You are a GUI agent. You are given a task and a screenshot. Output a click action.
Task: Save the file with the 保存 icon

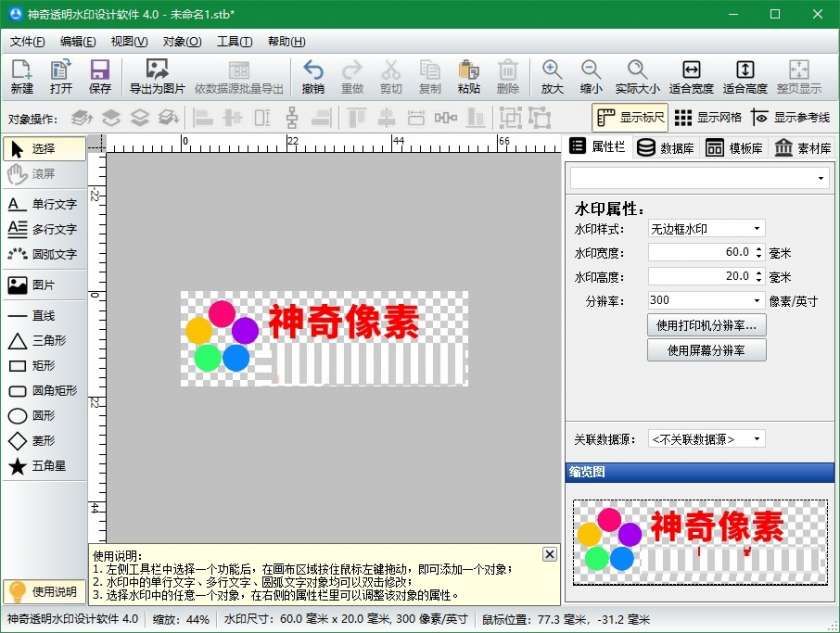coord(100,76)
